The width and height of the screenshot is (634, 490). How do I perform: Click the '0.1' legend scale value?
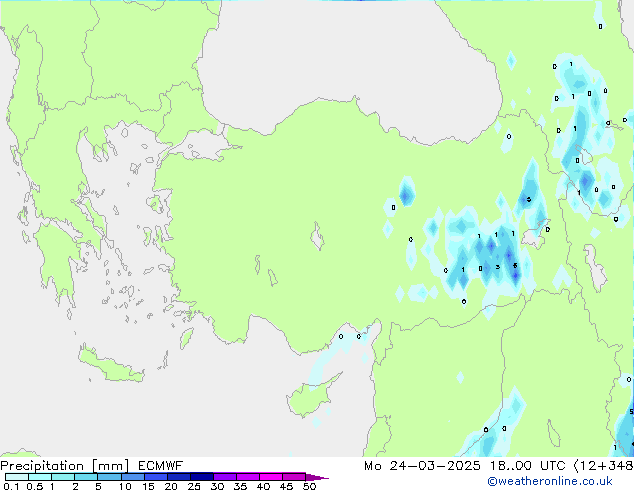pos(11,486)
